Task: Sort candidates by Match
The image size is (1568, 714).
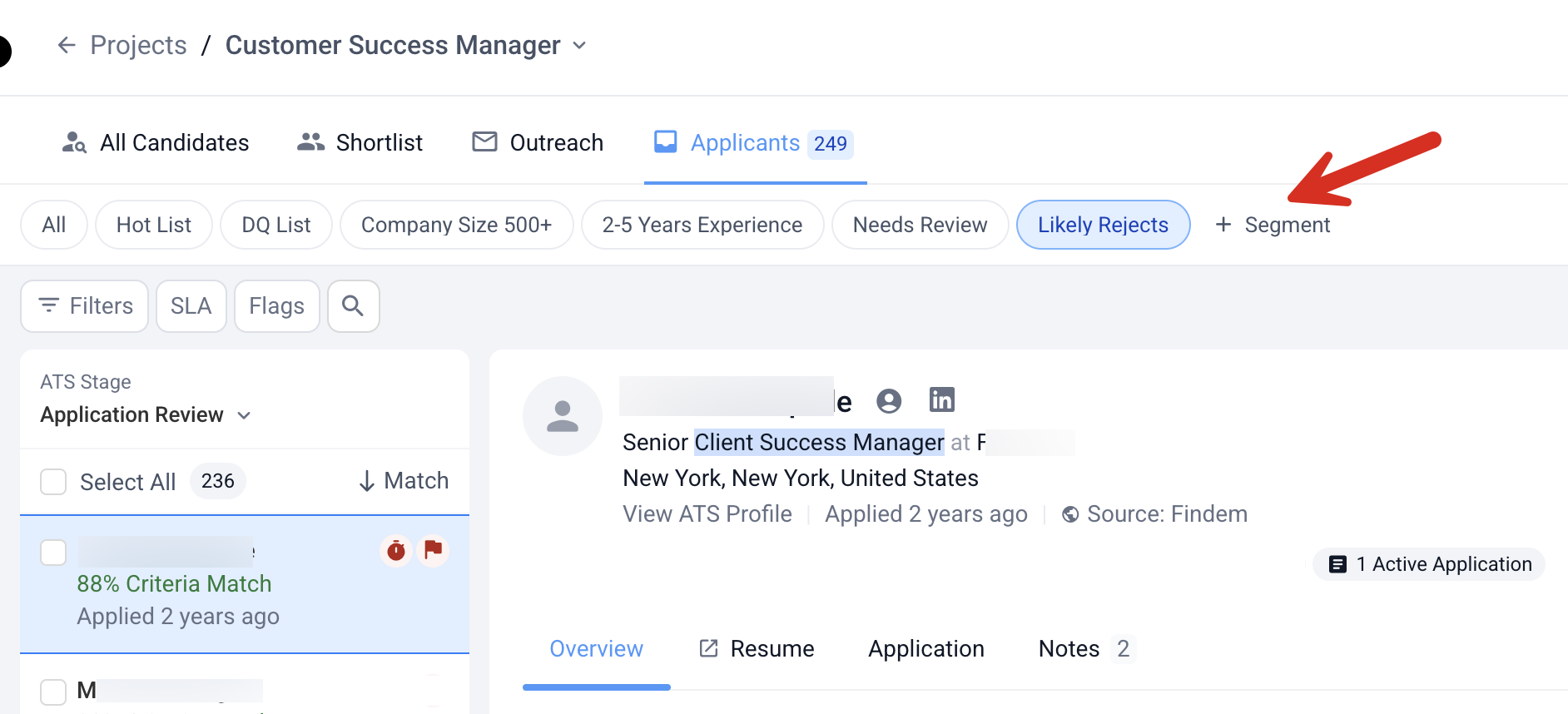Action: (x=404, y=481)
